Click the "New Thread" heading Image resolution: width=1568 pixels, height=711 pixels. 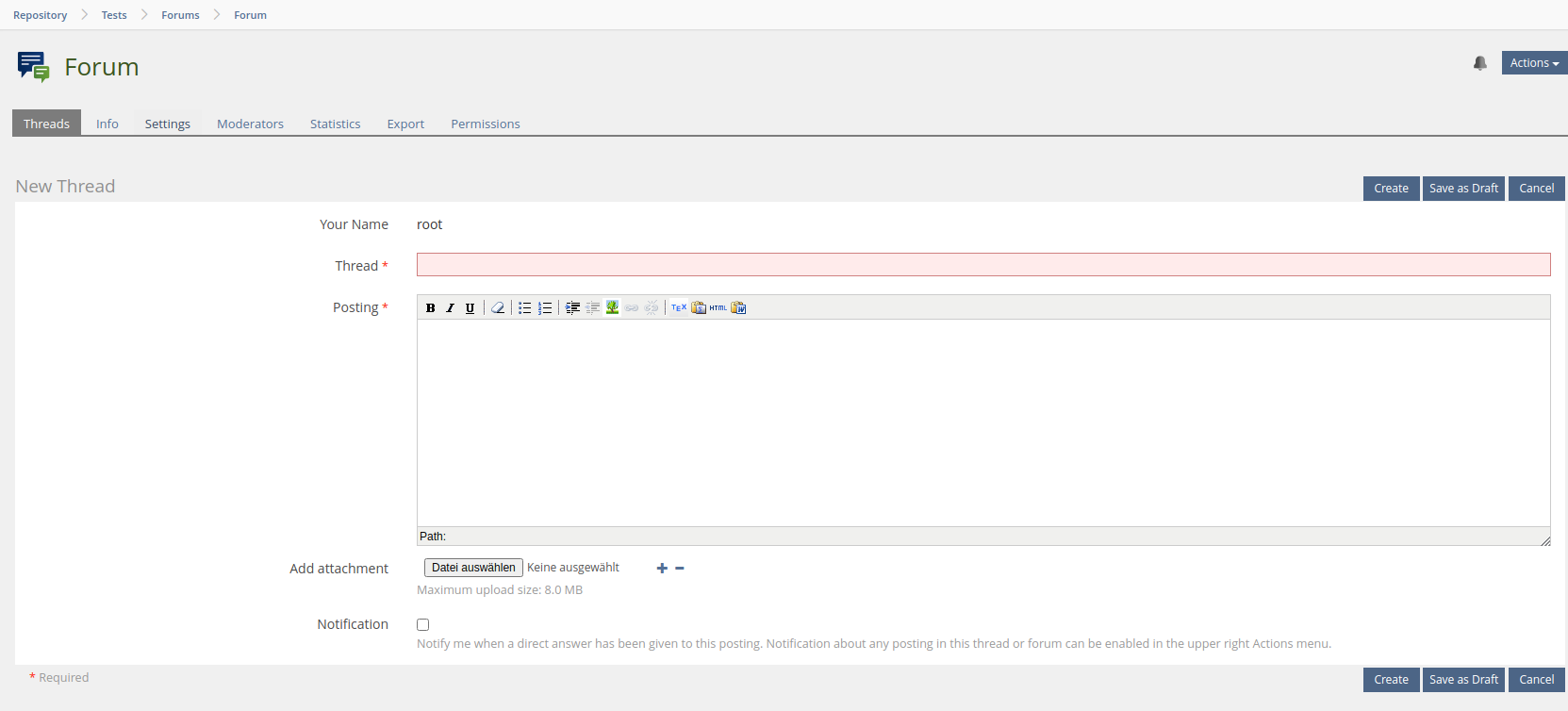(65, 187)
